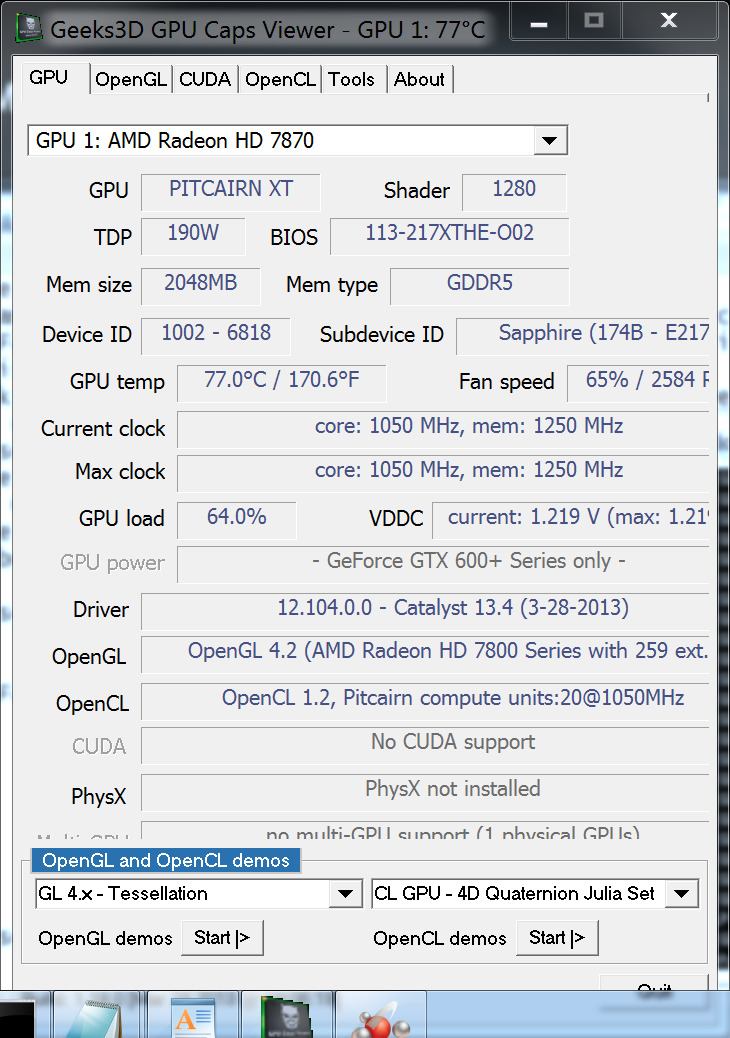Click the Mem type value GDDR5

coord(480,286)
